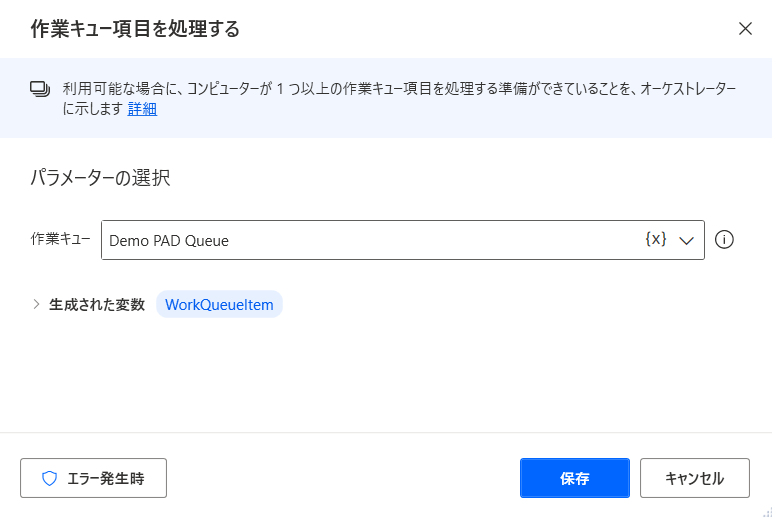Click the 保存 button
Viewport: 772px width, 518px height.
575,478
